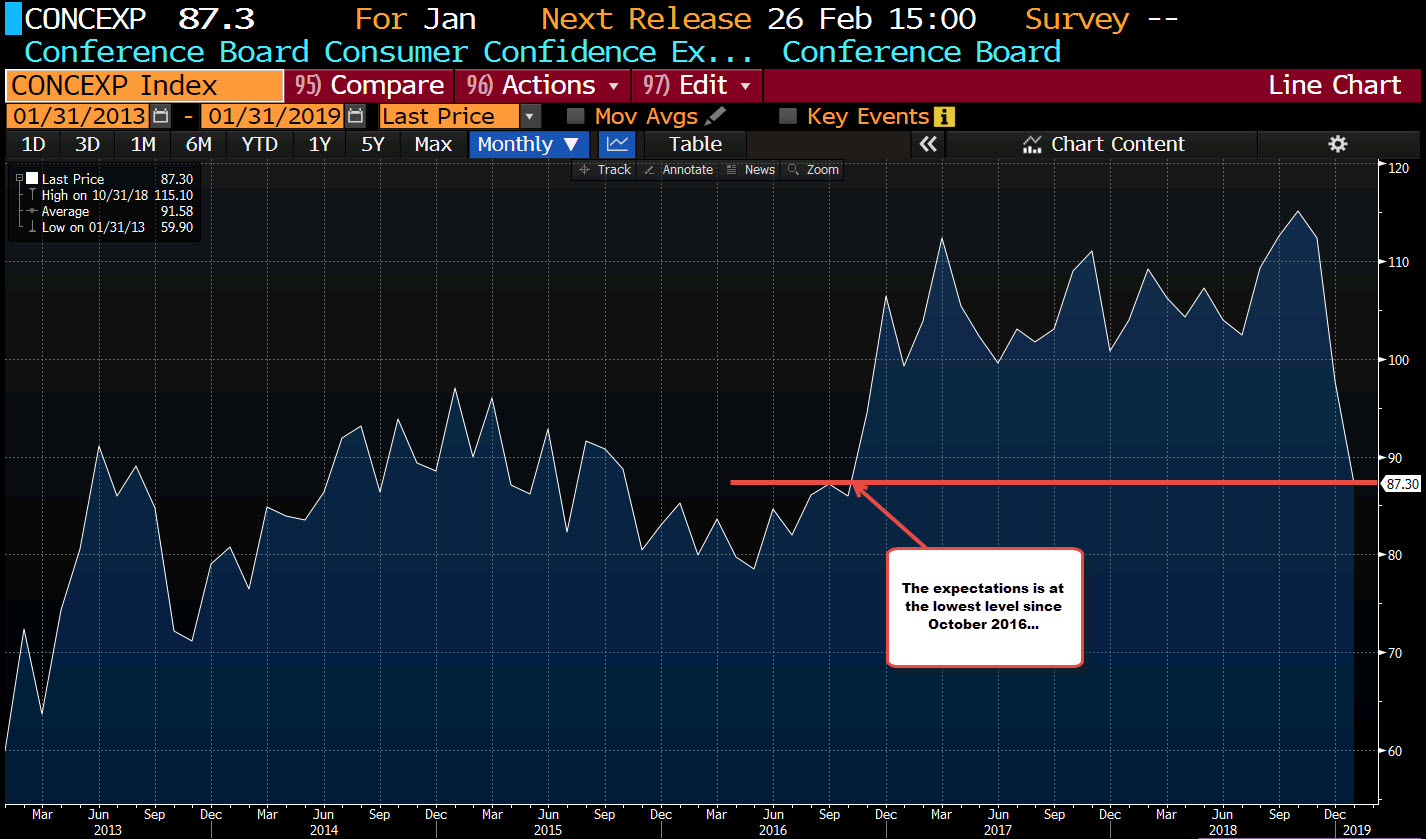Screen dimensions: 1426x839
Task: Open chart settings gear icon
Action: [1338, 144]
